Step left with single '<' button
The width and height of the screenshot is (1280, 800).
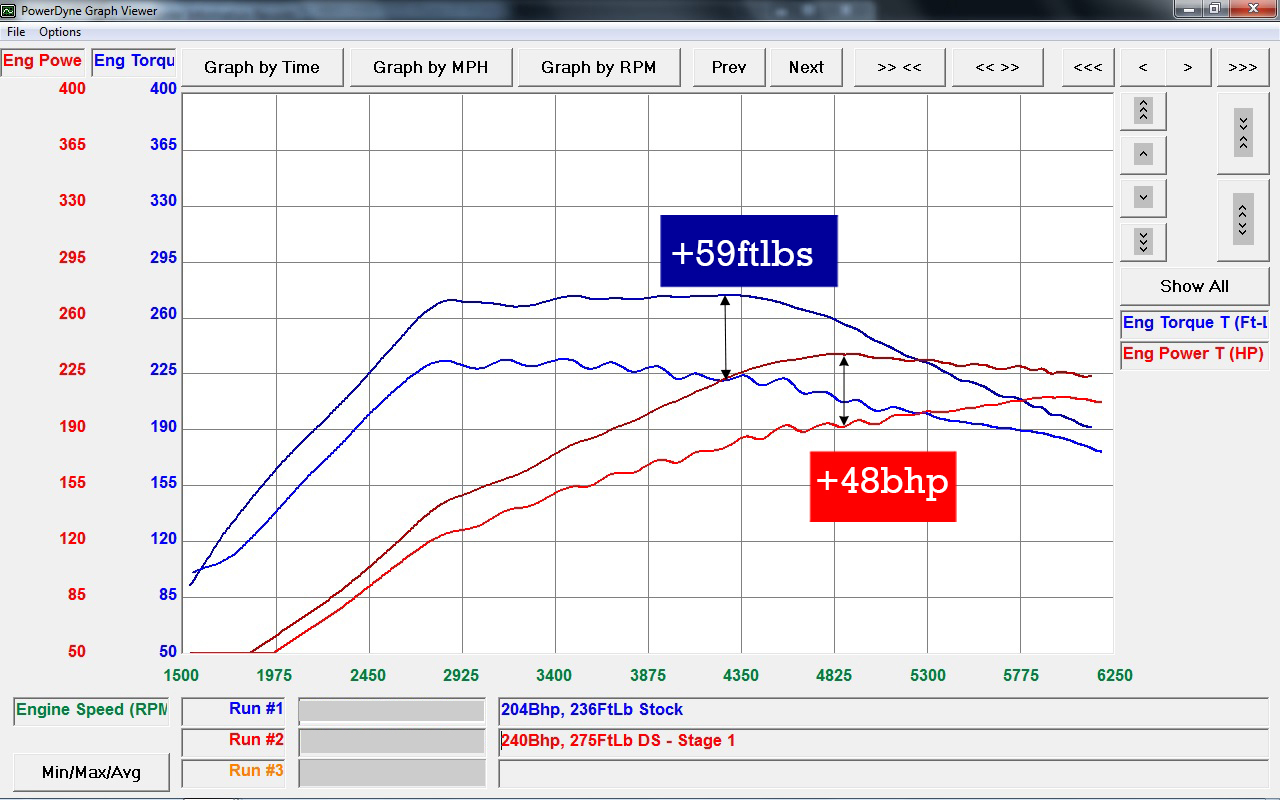tap(1143, 68)
